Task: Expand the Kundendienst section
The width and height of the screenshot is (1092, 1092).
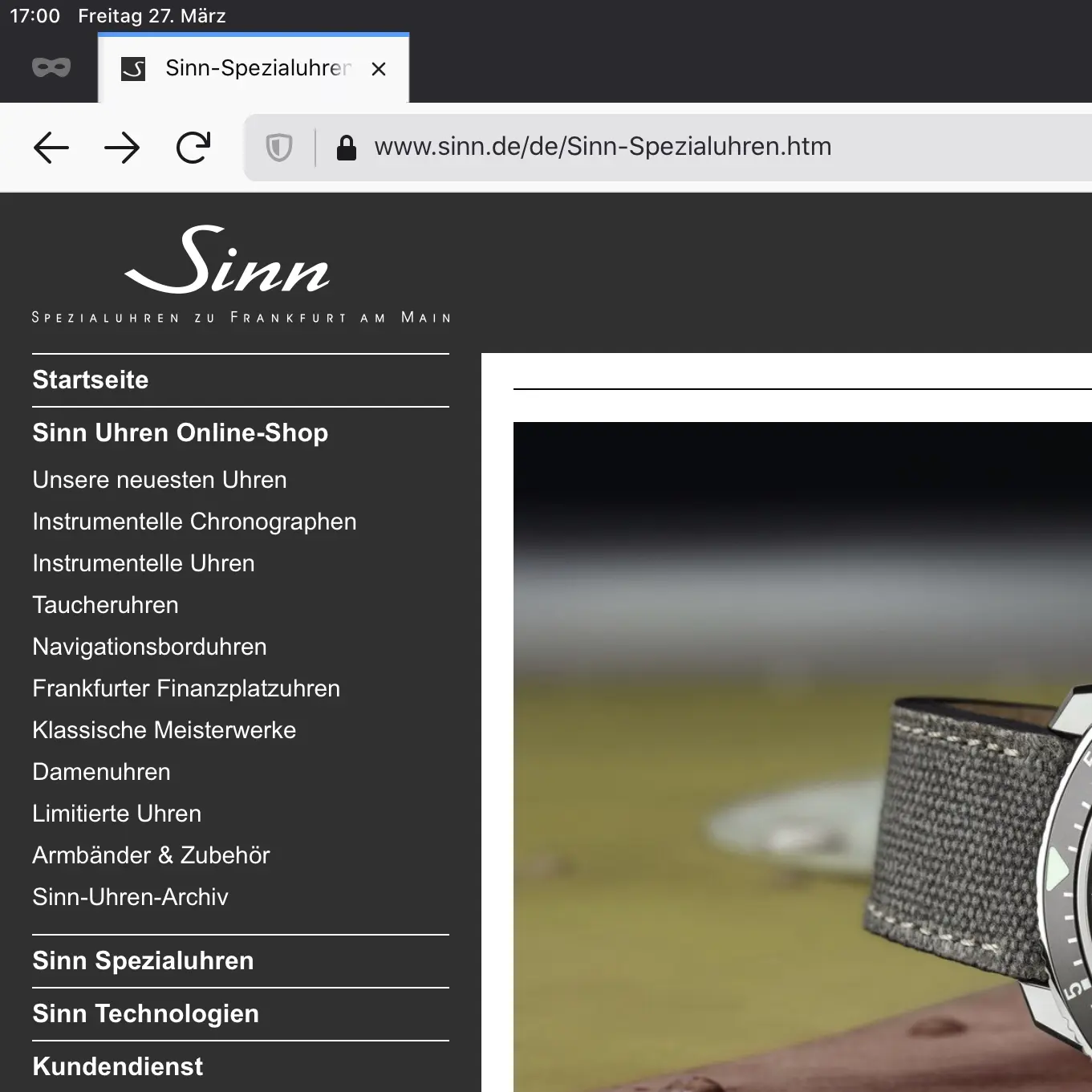Action: [118, 1066]
